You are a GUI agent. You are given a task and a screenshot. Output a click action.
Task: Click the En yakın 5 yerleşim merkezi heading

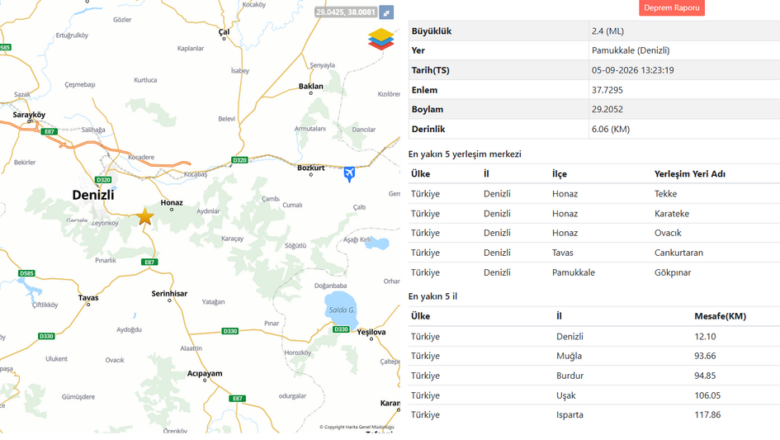tap(465, 154)
